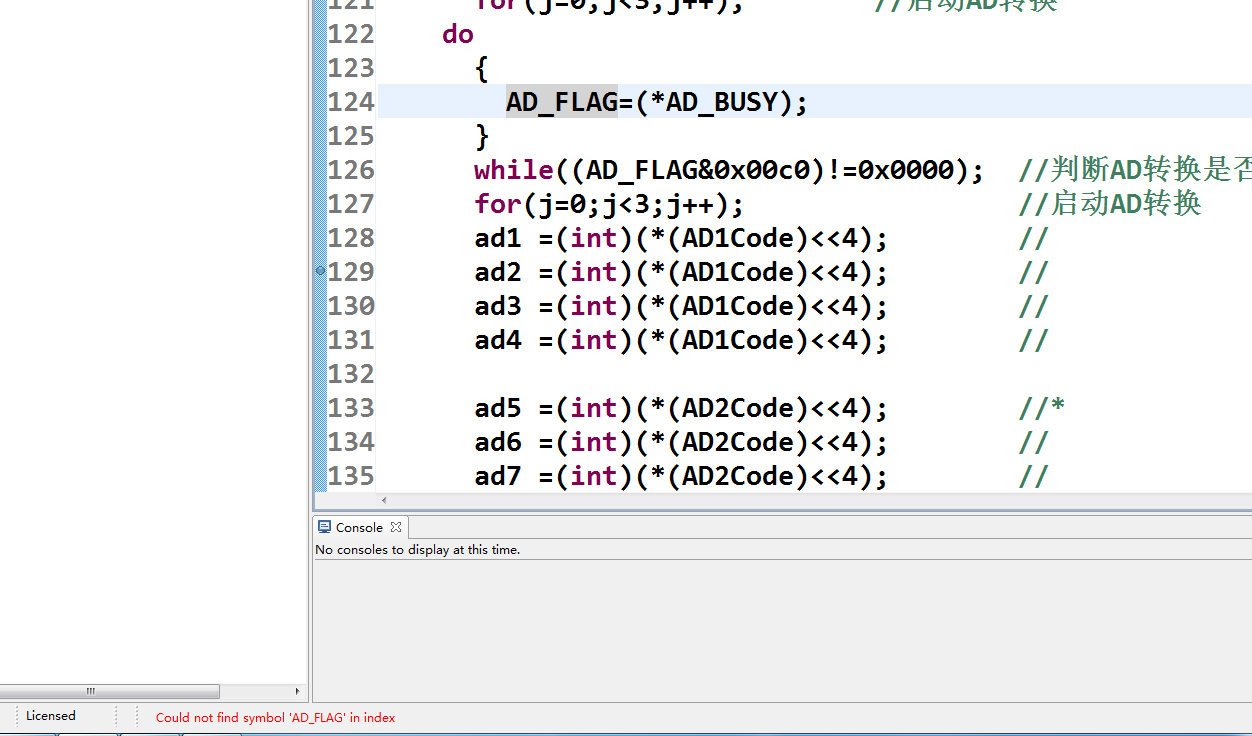Screen dimensions: 1252x736
Task: Click line number 132 of the blank line
Action: [351, 374]
